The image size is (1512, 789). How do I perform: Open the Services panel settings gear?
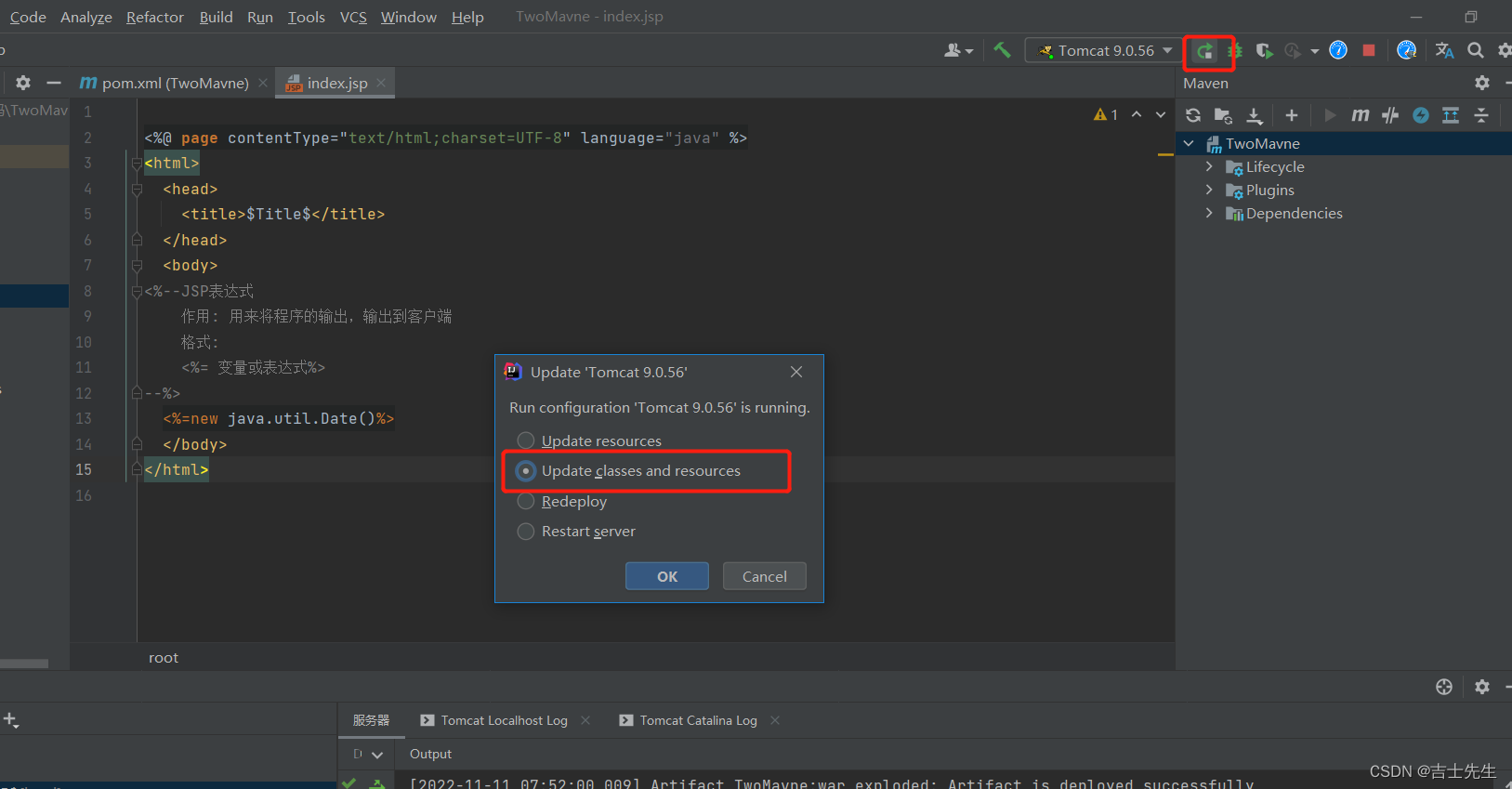pos(1482,687)
